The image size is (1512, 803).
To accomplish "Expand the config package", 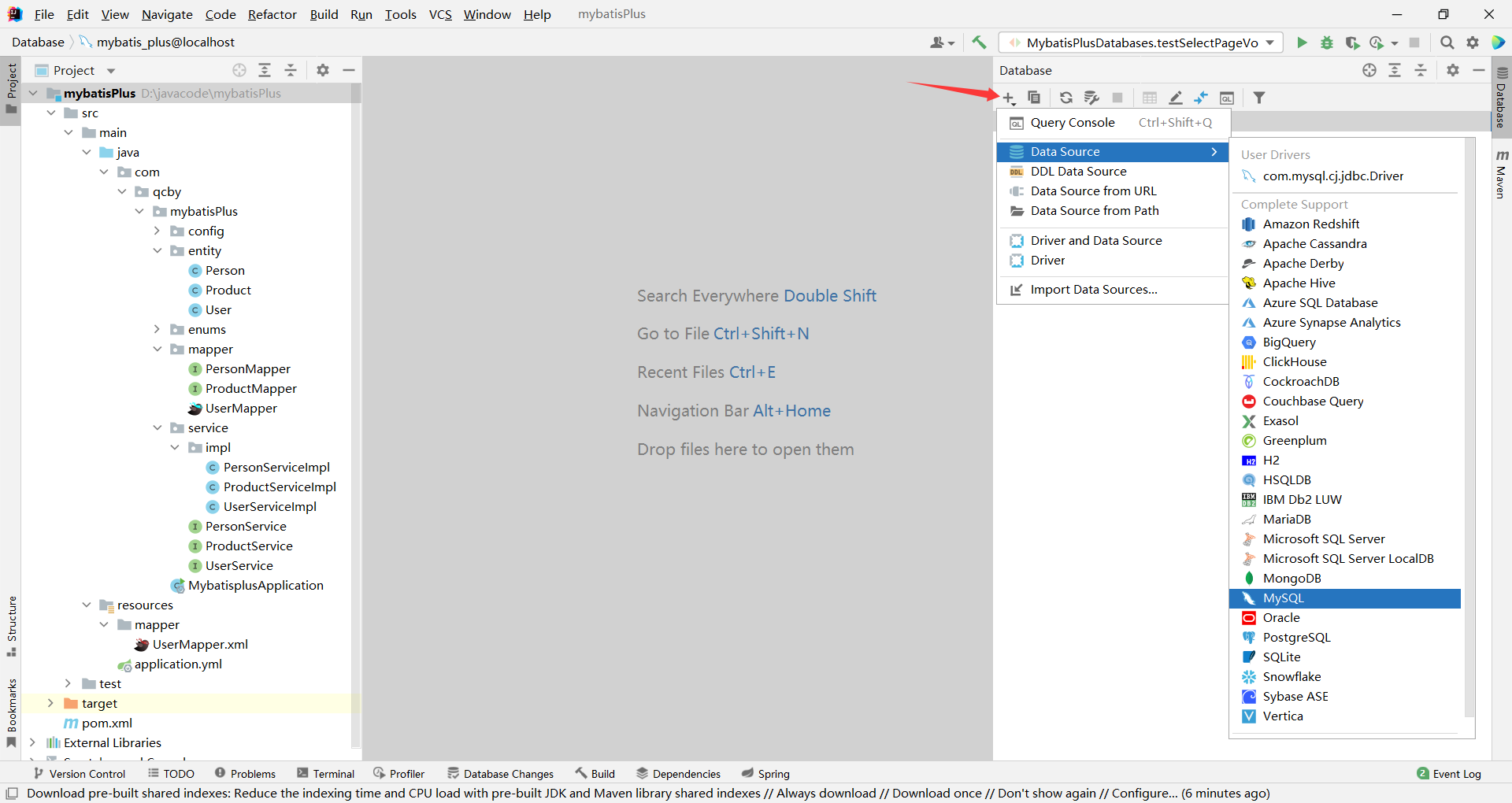I will point(157,231).
